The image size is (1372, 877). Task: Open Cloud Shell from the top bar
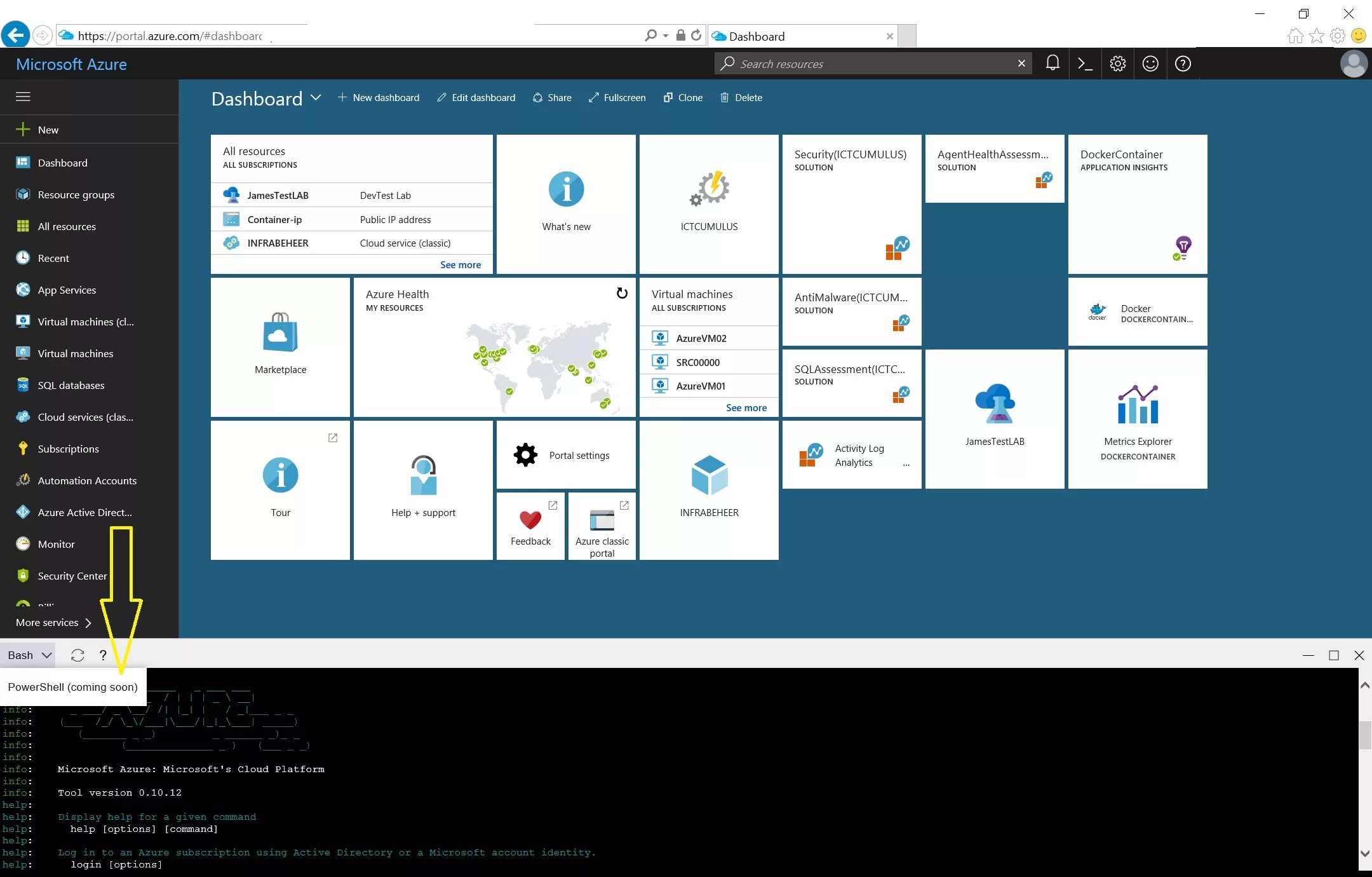click(x=1085, y=64)
